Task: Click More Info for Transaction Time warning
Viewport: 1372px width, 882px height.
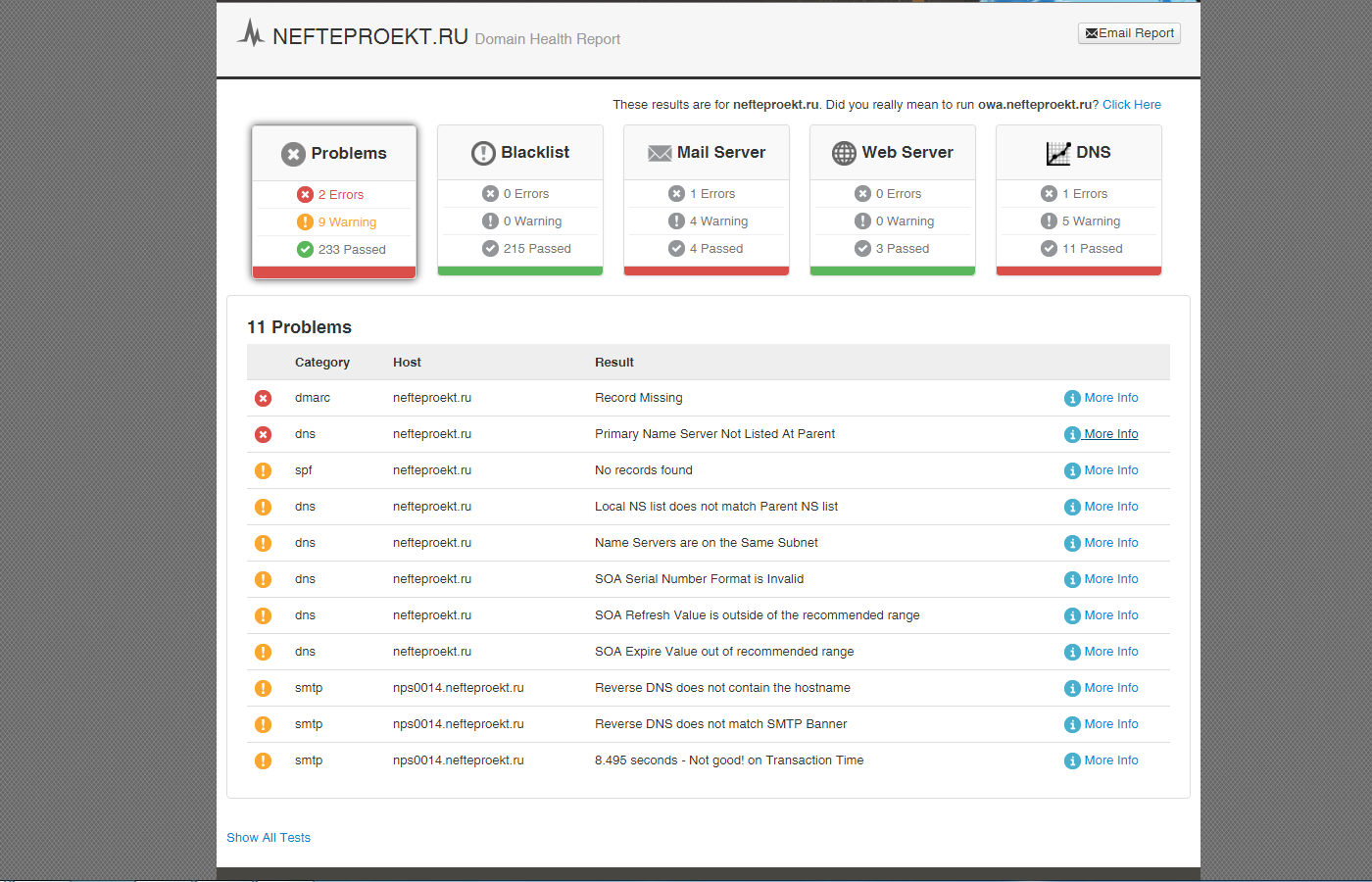Action: (x=1110, y=760)
